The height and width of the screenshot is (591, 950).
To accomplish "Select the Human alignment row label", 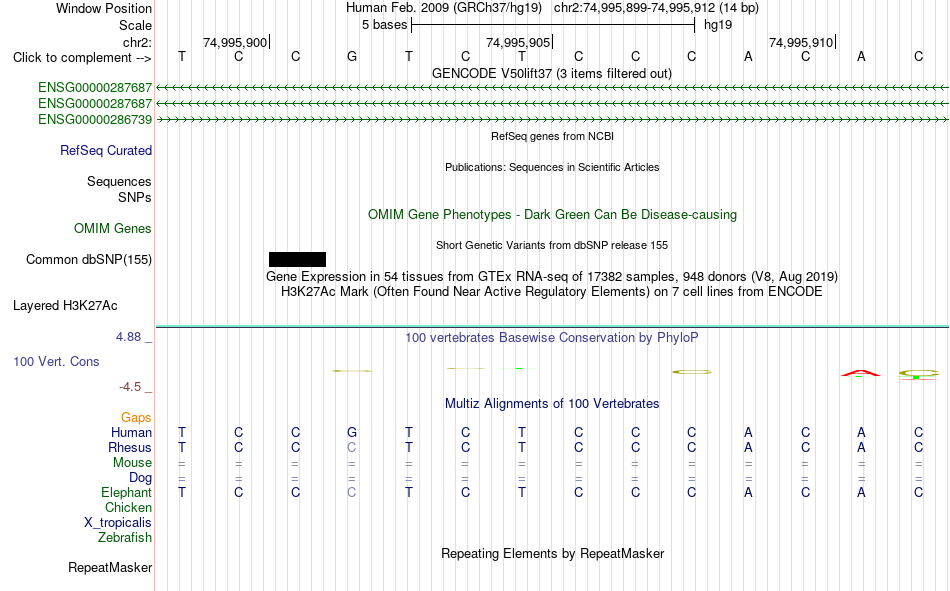I will pyautogui.click(x=131, y=432).
